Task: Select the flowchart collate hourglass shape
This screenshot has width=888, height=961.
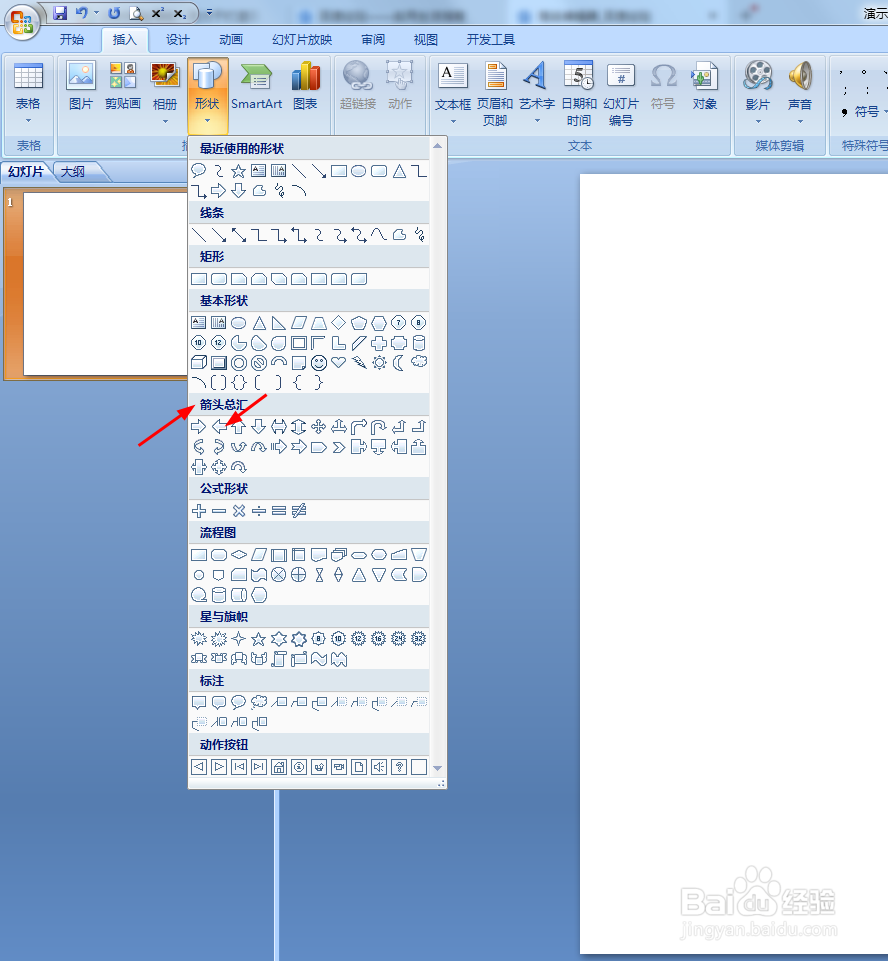Action: tap(319, 575)
